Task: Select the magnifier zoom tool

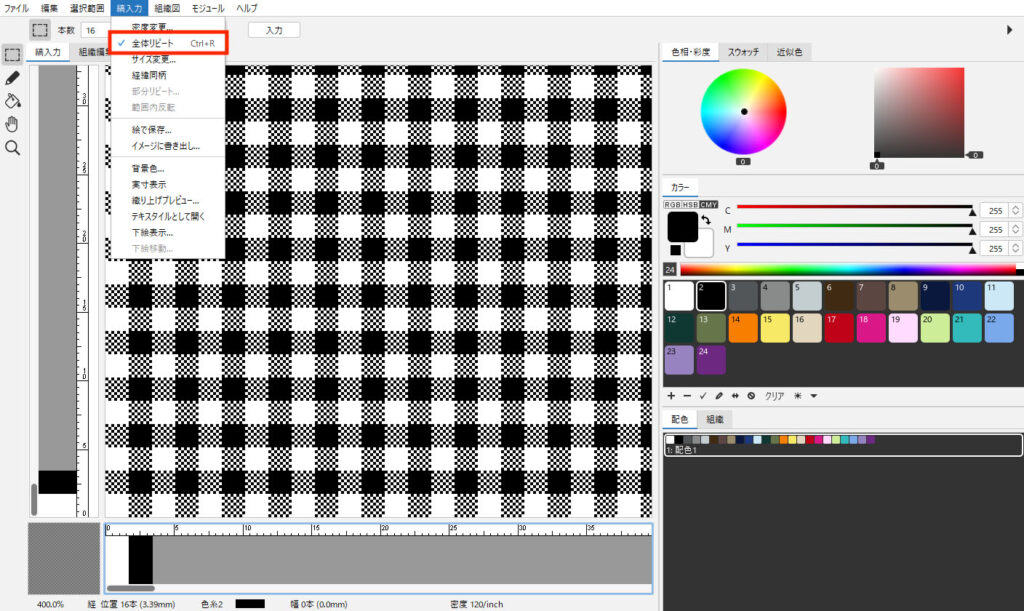Action: pyautogui.click(x=13, y=148)
